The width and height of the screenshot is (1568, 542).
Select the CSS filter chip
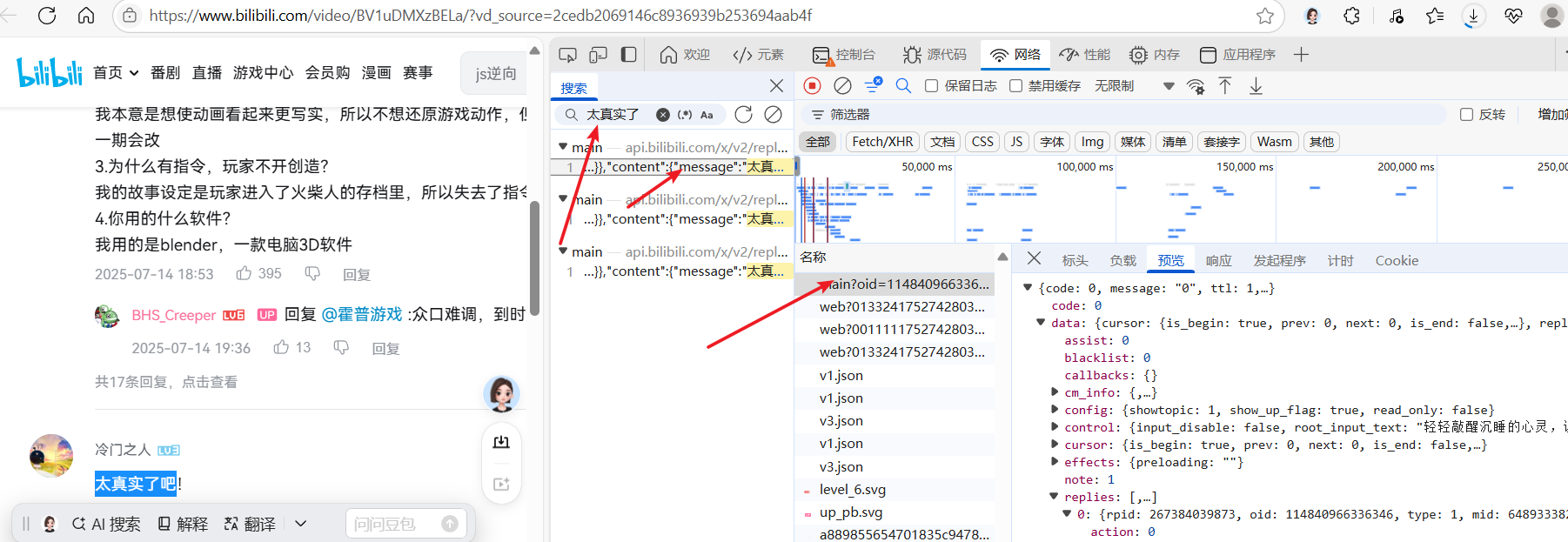pos(982,142)
